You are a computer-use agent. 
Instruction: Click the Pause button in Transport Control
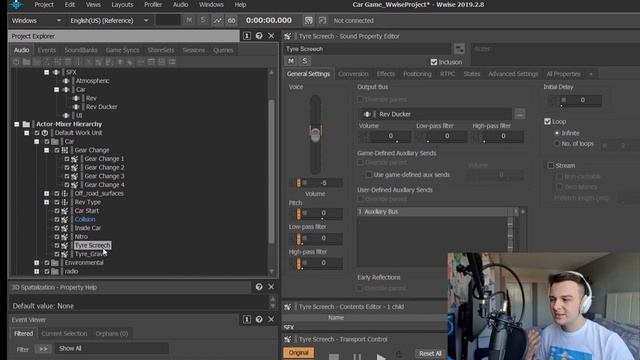(x=357, y=356)
